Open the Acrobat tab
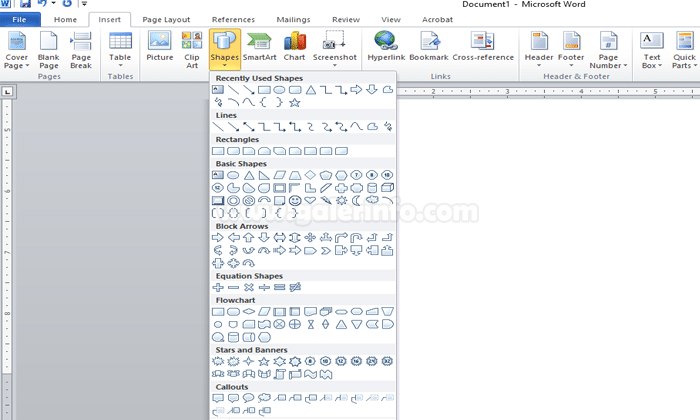The height and width of the screenshot is (420, 700). (x=437, y=20)
